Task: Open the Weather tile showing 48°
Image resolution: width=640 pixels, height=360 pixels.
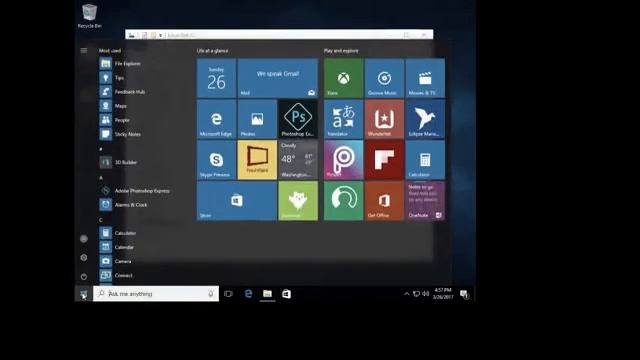Action: click(x=298, y=160)
